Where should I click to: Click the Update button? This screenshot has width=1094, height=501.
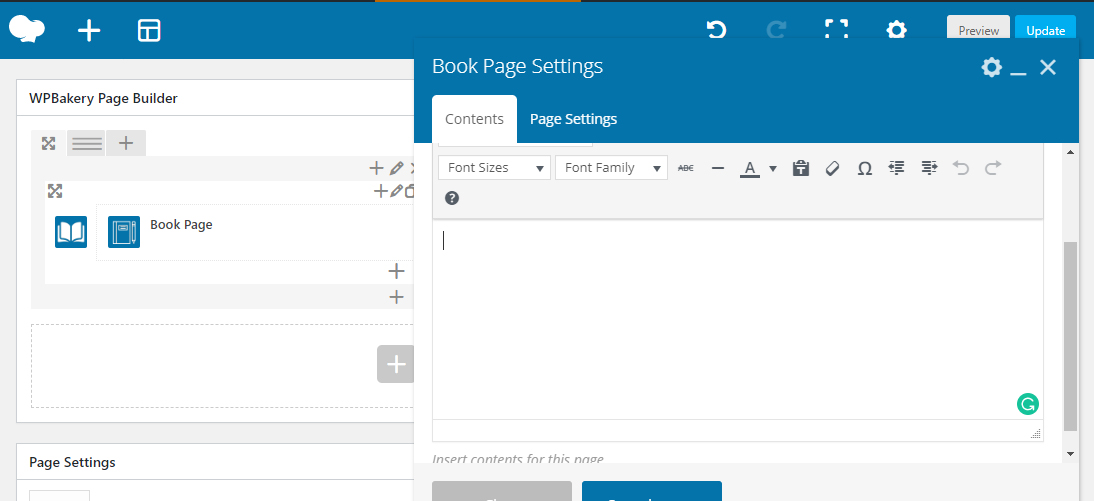(1045, 30)
